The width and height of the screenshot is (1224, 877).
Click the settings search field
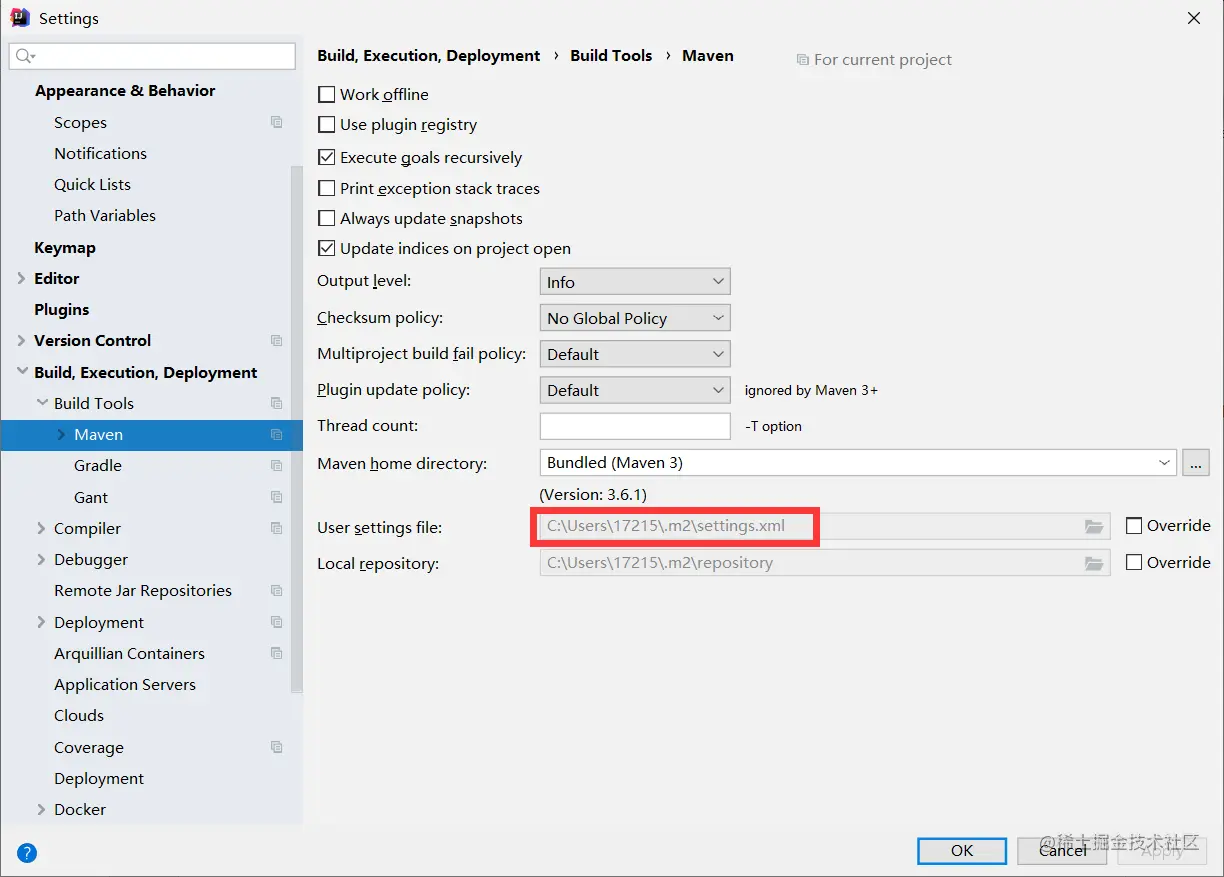point(152,56)
